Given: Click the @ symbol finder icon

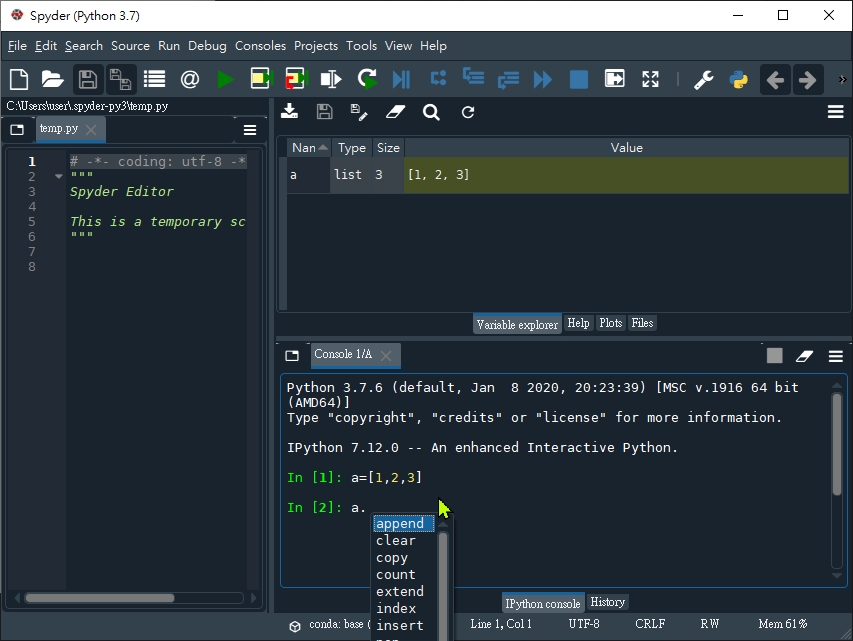Looking at the screenshot, I should point(189,79).
